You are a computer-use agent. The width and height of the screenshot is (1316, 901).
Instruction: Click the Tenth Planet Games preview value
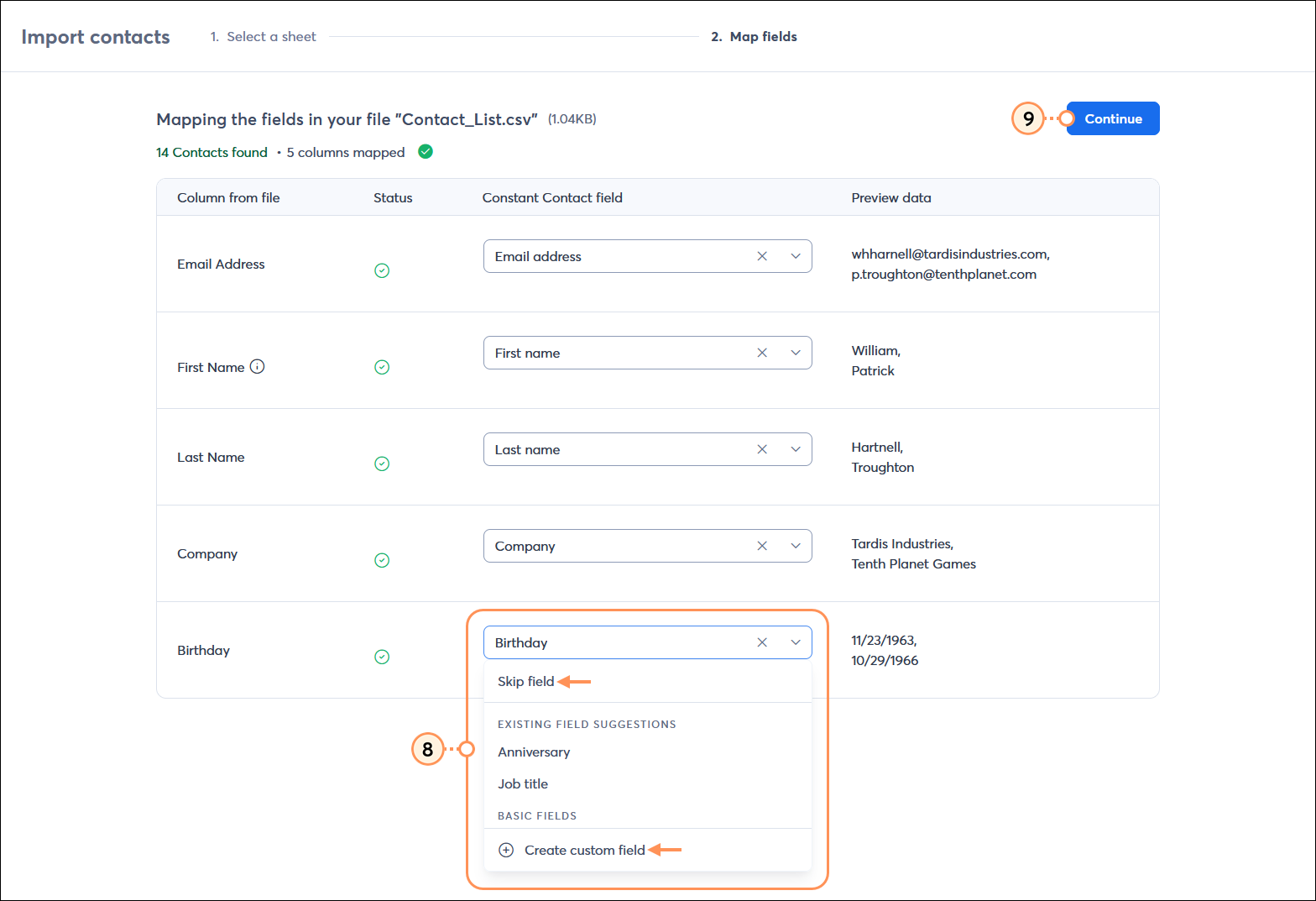point(913,563)
